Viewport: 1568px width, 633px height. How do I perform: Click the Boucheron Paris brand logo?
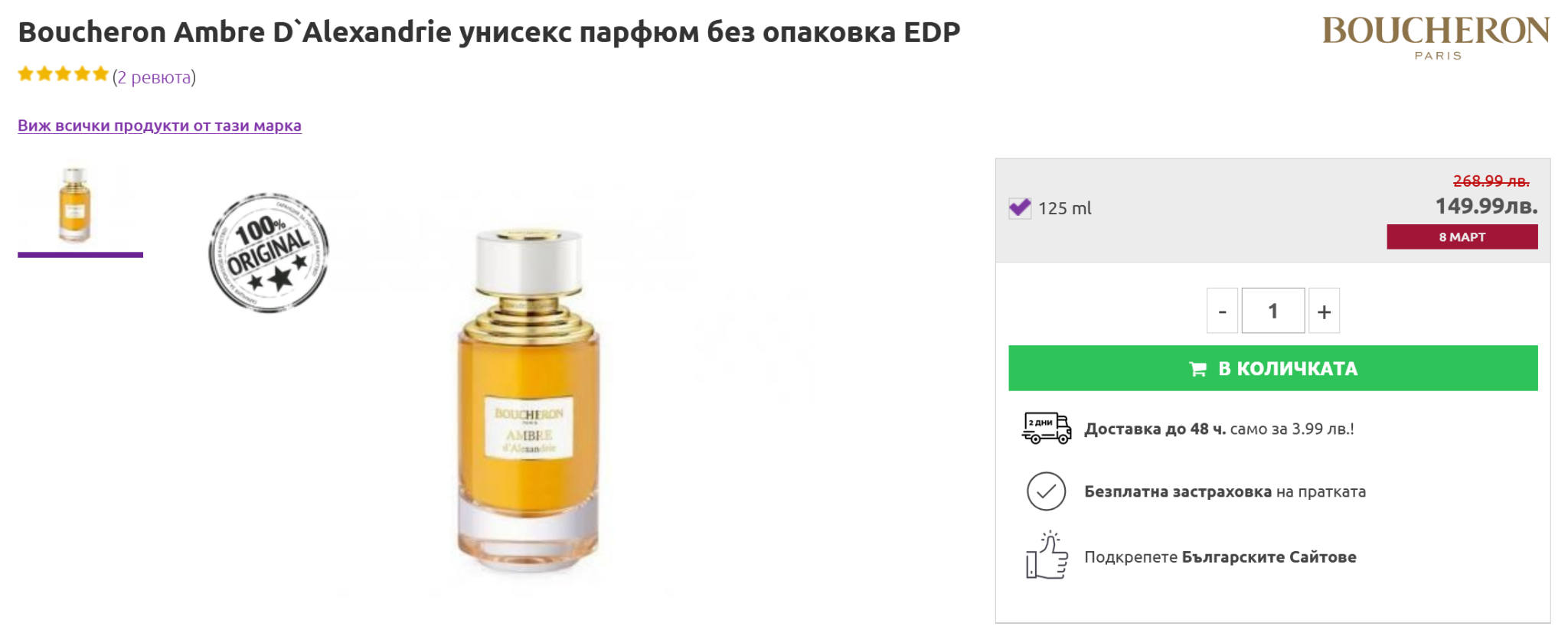point(1436,38)
